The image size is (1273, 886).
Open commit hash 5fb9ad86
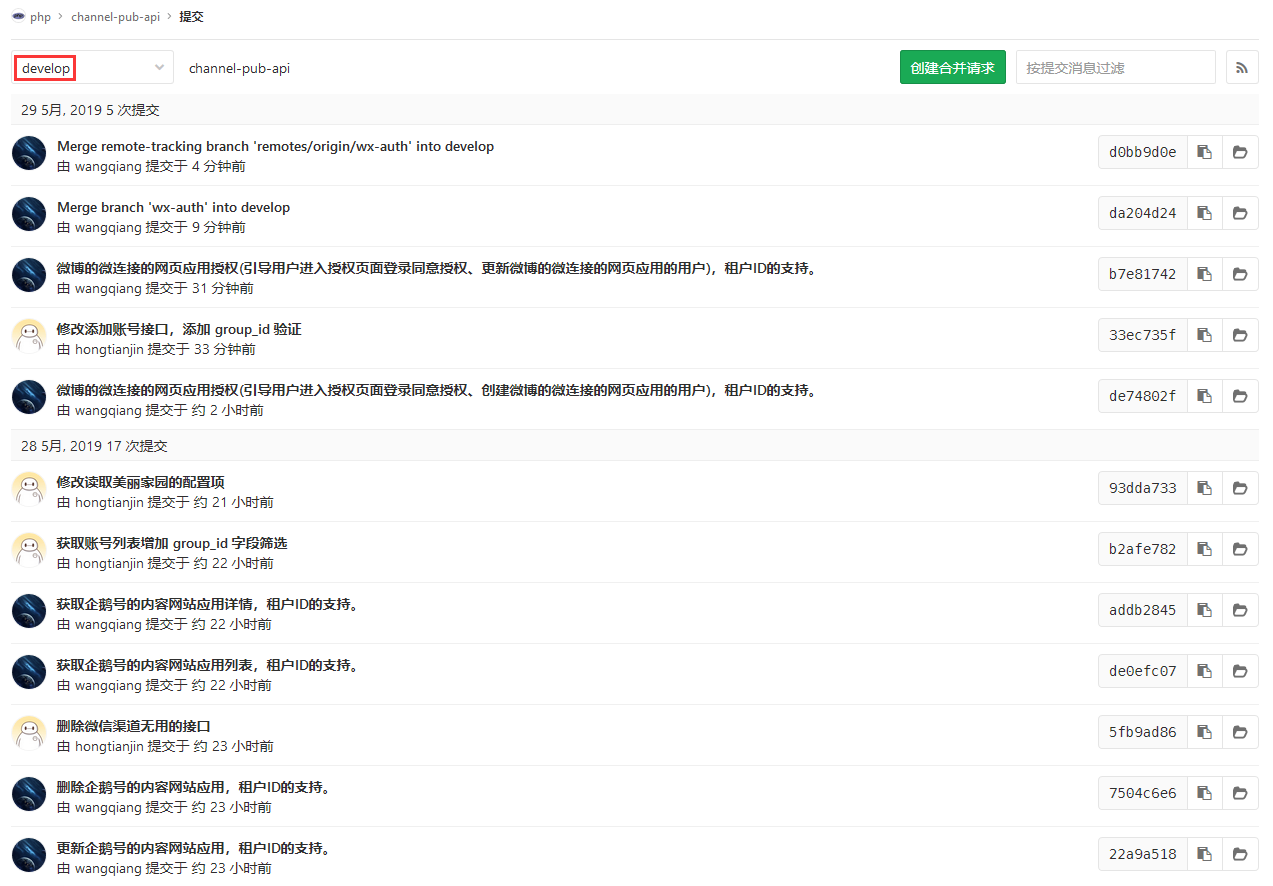pyautogui.click(x=1143, y=732)
